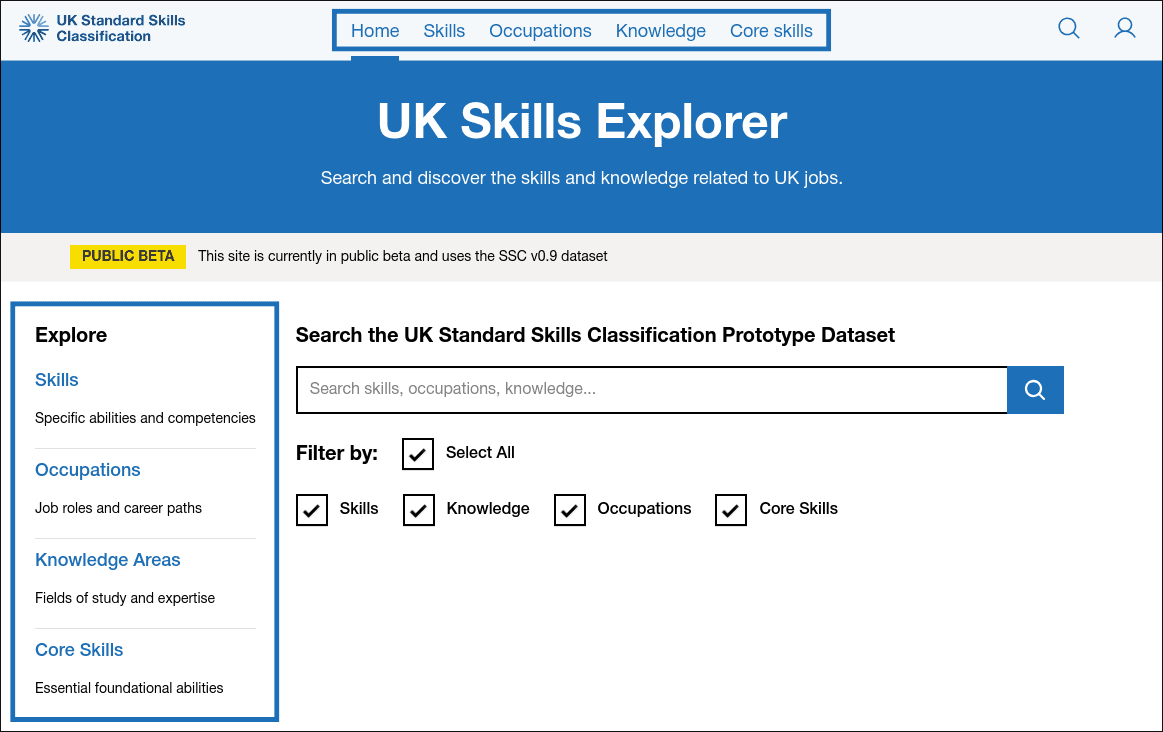
Task: Click the SSC v0.9 dataset beta notice text
Action: tap(403, 256)
